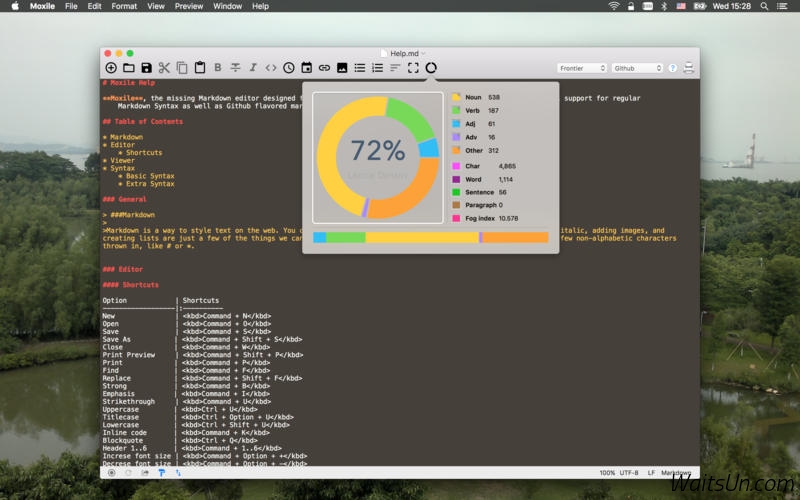This screenshot has width=800, height=500.
Task: Click the magenta Char color swatch
Action: [x=456, y=166]
